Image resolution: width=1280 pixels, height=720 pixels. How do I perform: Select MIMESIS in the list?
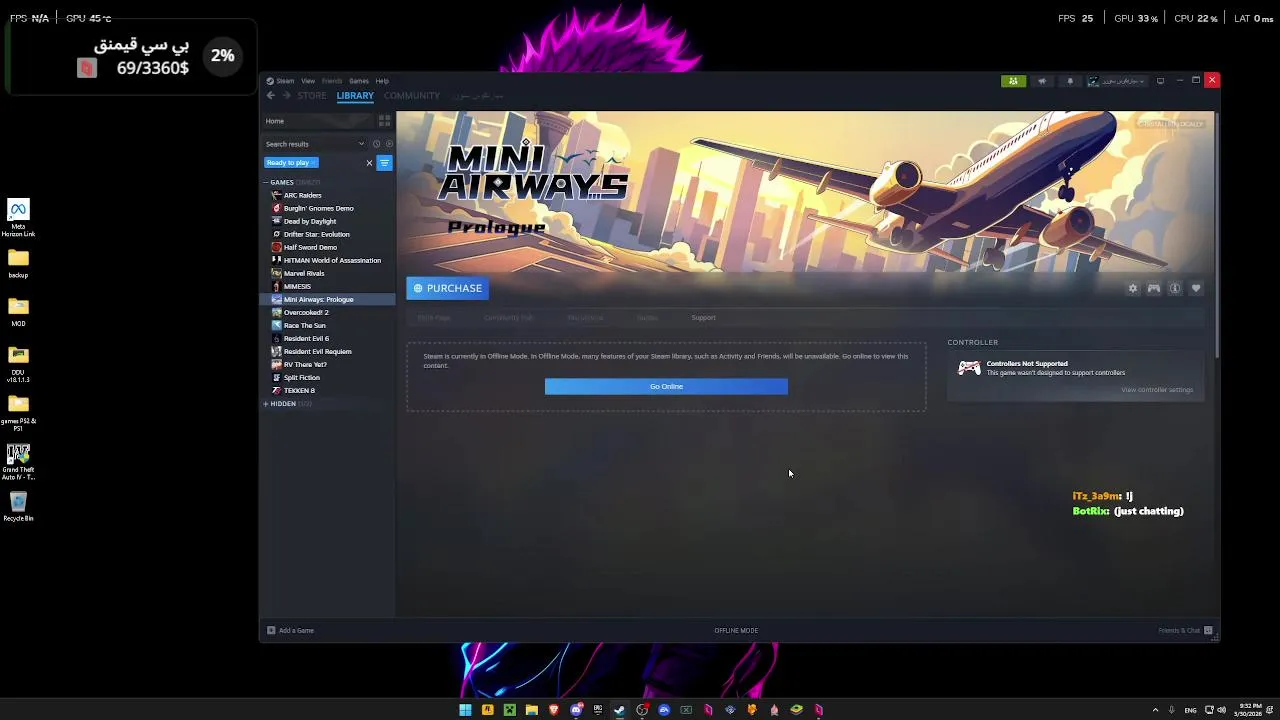pyautogui.click(x=328, y=286)
